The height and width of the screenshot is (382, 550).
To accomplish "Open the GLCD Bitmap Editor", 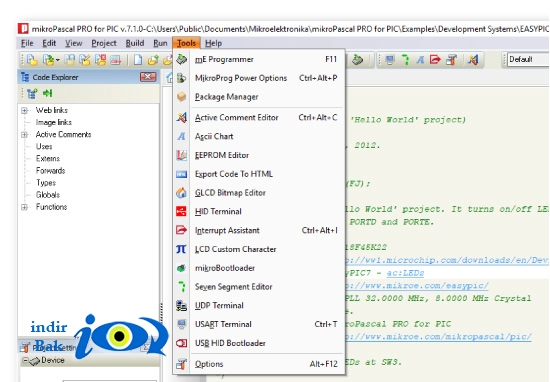I will (x=259, y=193).
